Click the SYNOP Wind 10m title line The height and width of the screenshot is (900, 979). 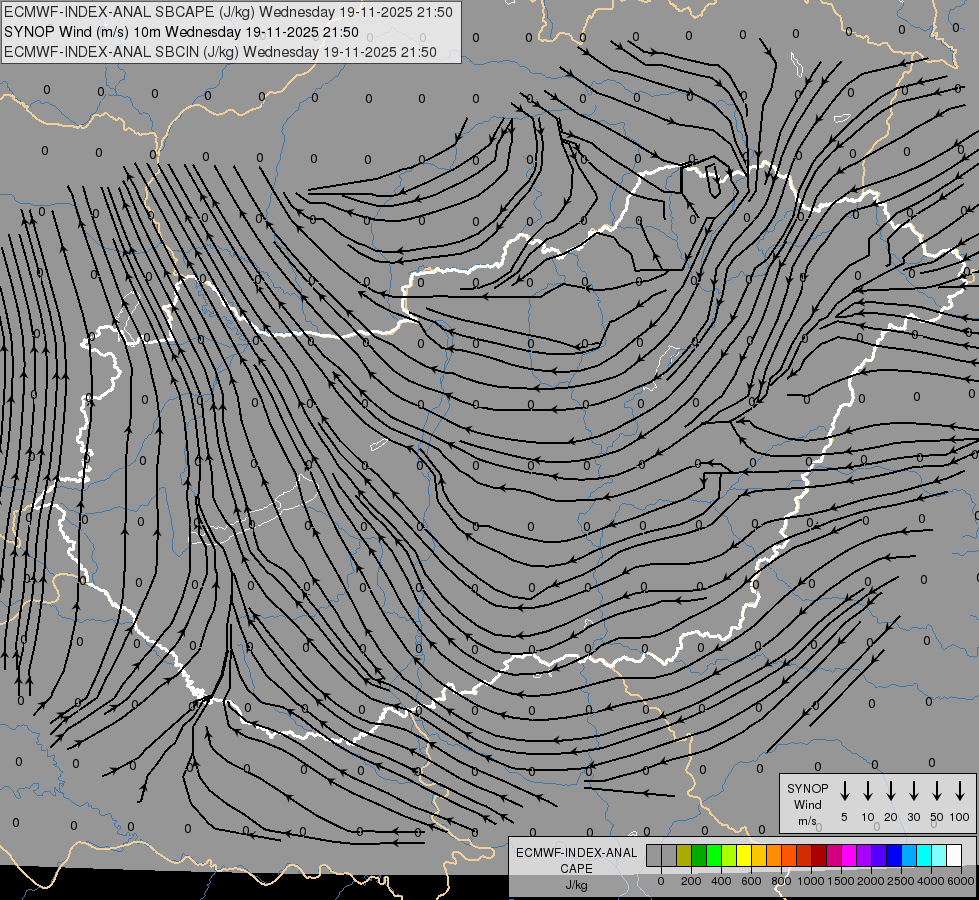pyautogui.click(x=181, y=32)
